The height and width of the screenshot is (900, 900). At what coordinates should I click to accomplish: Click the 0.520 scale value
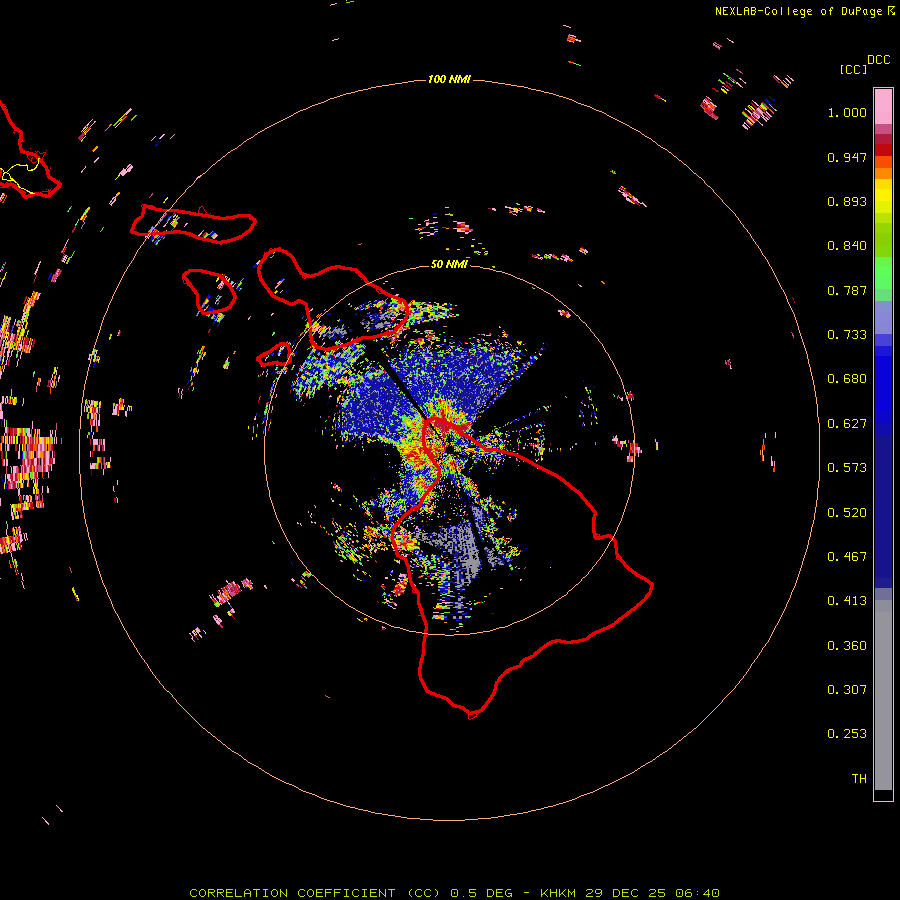pos(847,513)
